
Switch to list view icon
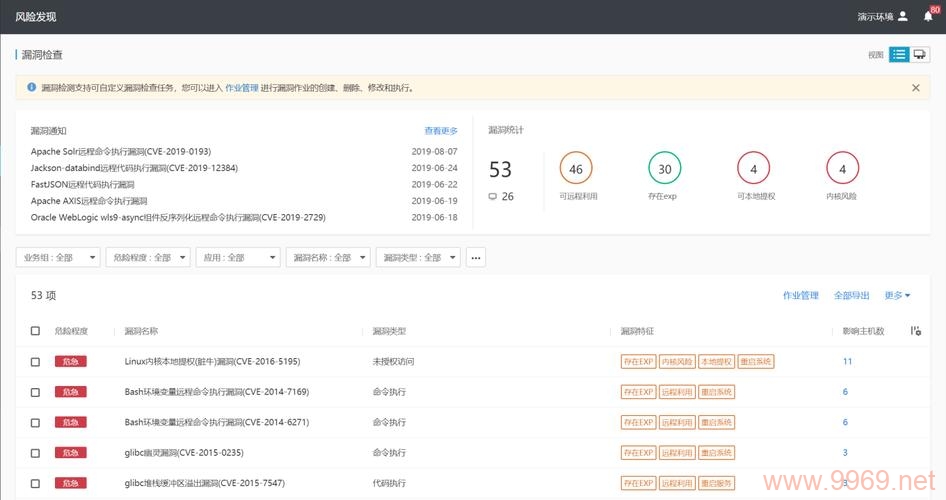899,55
